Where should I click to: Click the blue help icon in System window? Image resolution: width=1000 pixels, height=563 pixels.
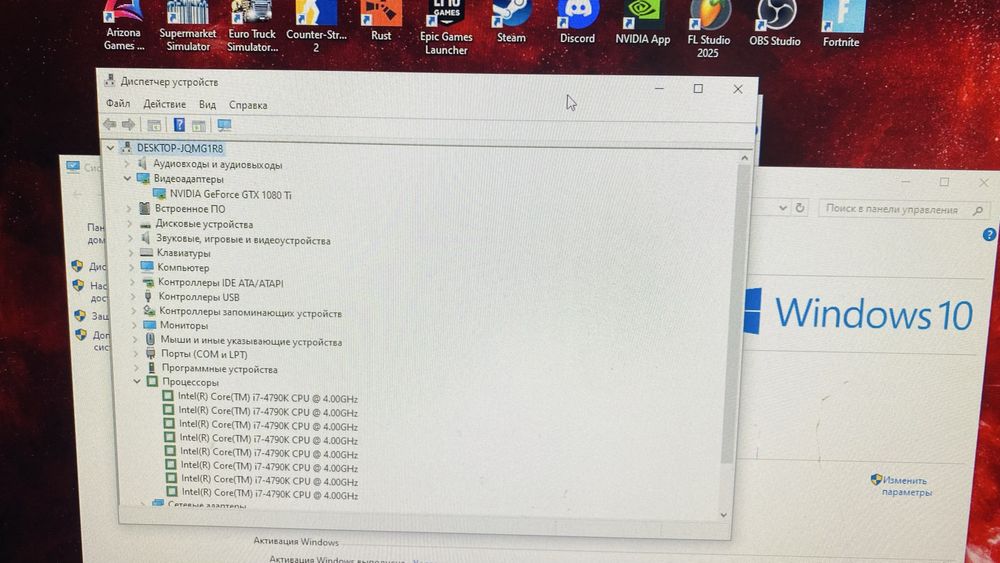pyautogui.click(x=989, y=235)
